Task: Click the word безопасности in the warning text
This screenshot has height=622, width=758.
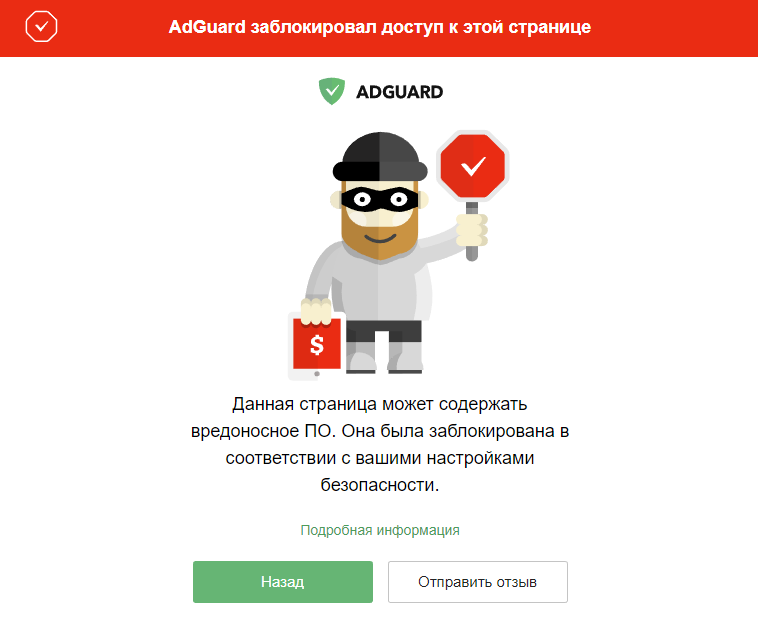Action: 379,484
